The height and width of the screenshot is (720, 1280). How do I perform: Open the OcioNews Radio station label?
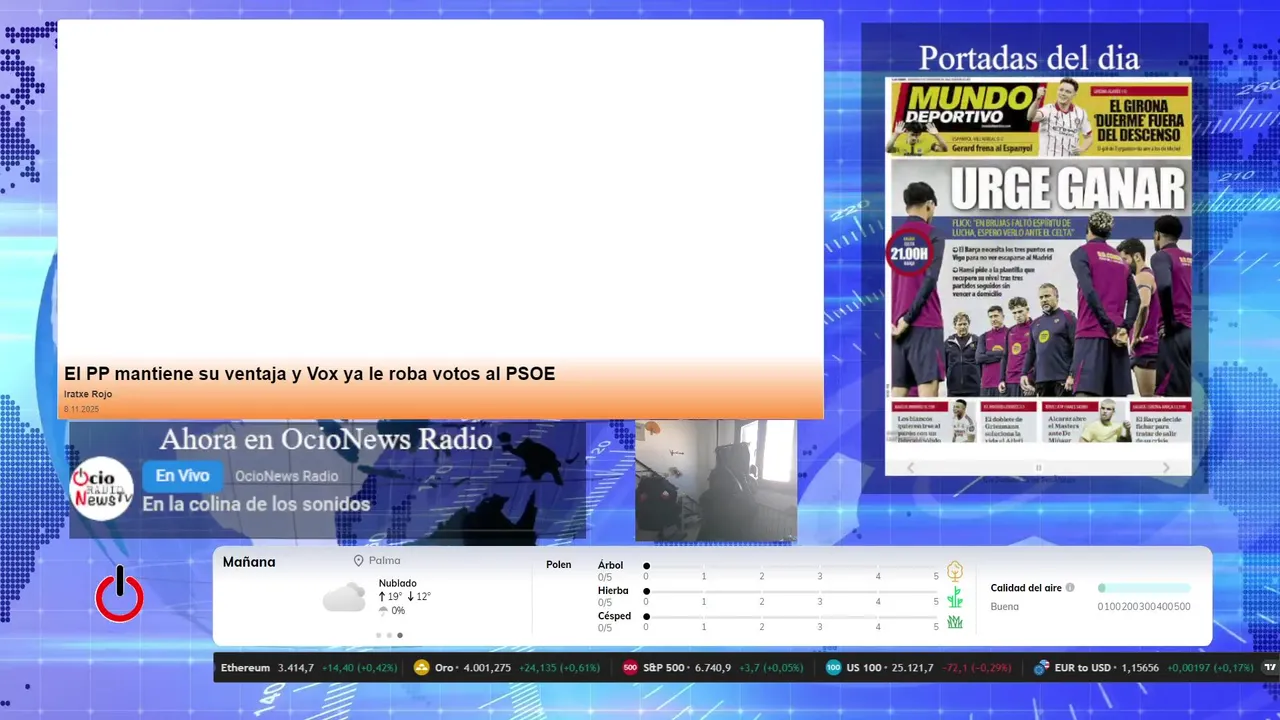pyautogui.click(x=286, y=476)
